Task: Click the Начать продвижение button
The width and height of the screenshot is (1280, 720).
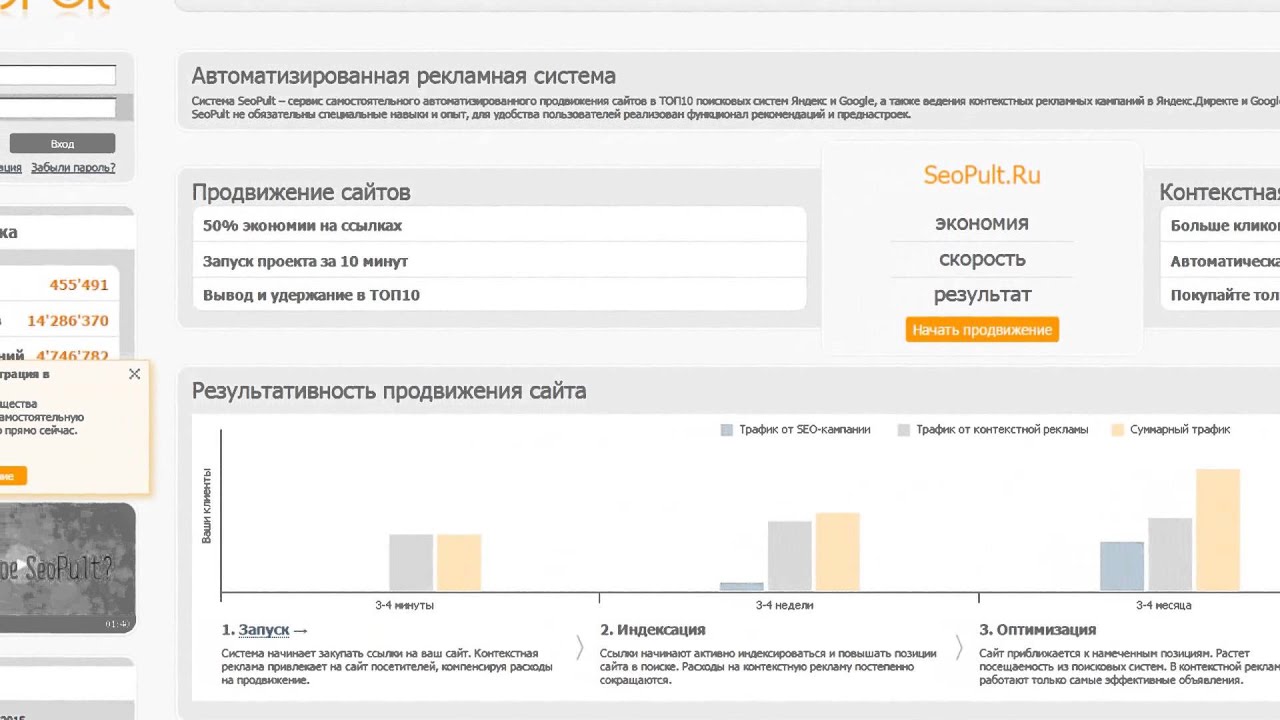Action: (x=982, y=330)
